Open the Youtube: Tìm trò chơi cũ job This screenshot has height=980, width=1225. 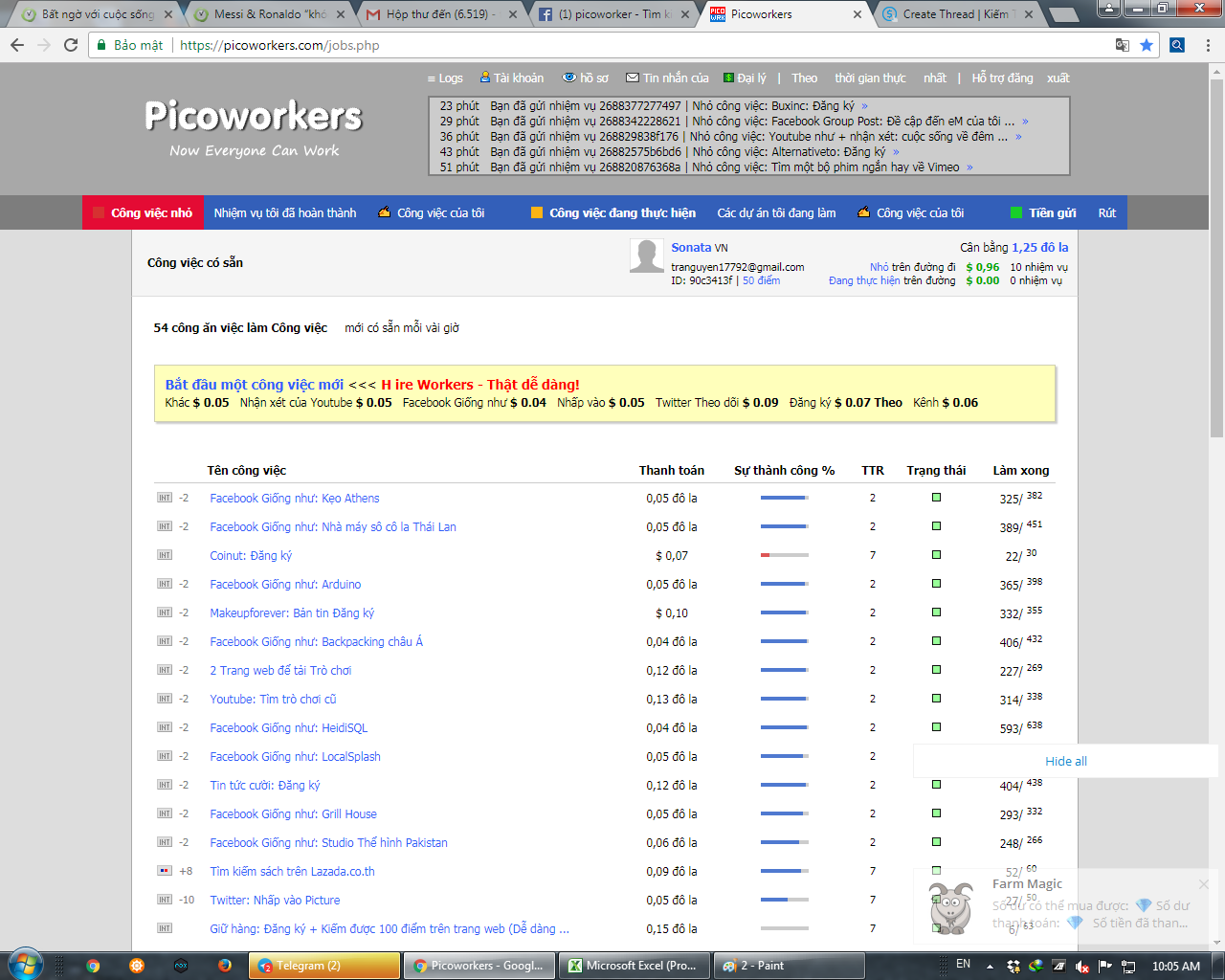coord(273,699)
